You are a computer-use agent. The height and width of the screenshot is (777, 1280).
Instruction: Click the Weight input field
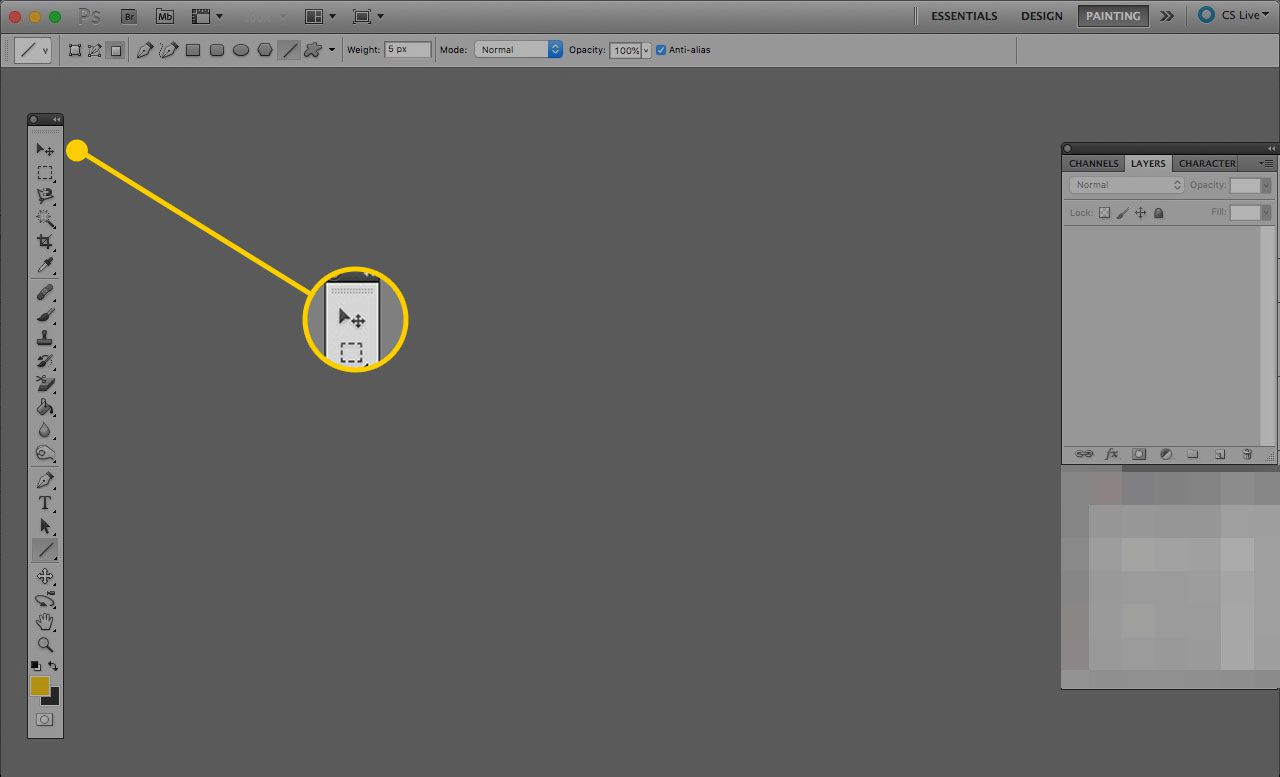pos(408,49)
